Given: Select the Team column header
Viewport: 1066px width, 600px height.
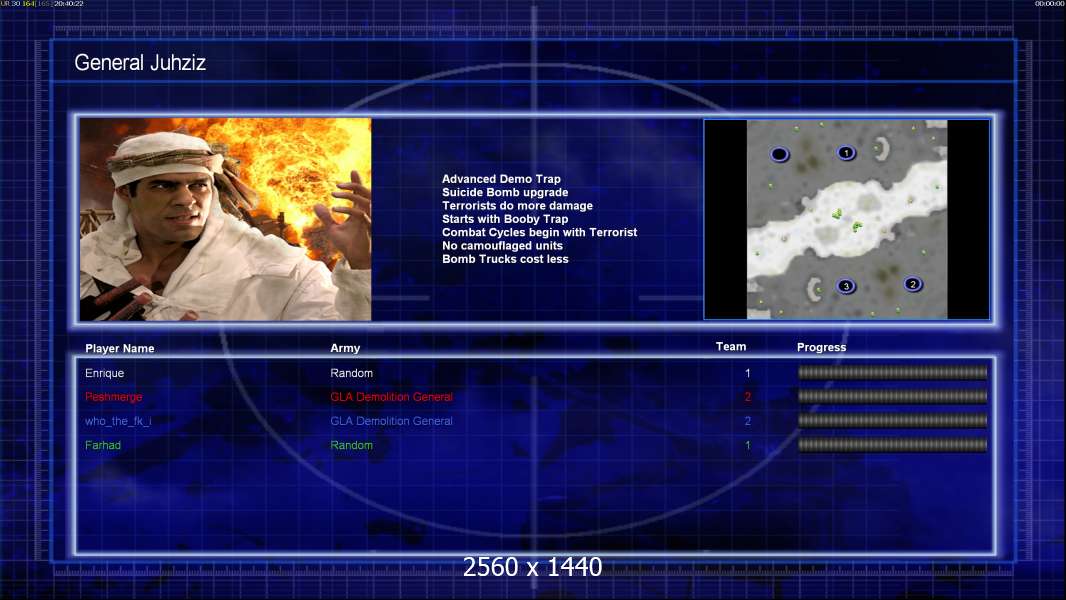Looking at the screenshot, I should click(731, 347).
